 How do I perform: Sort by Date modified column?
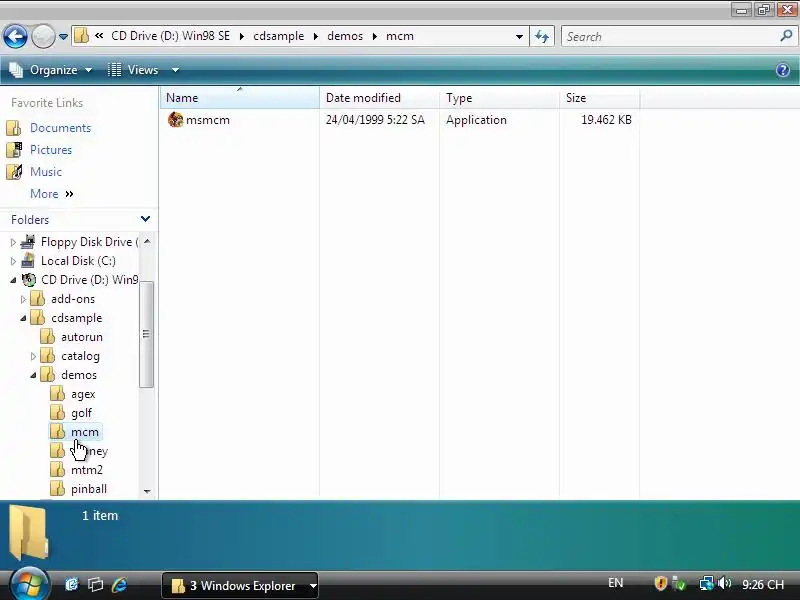(379, 97)
